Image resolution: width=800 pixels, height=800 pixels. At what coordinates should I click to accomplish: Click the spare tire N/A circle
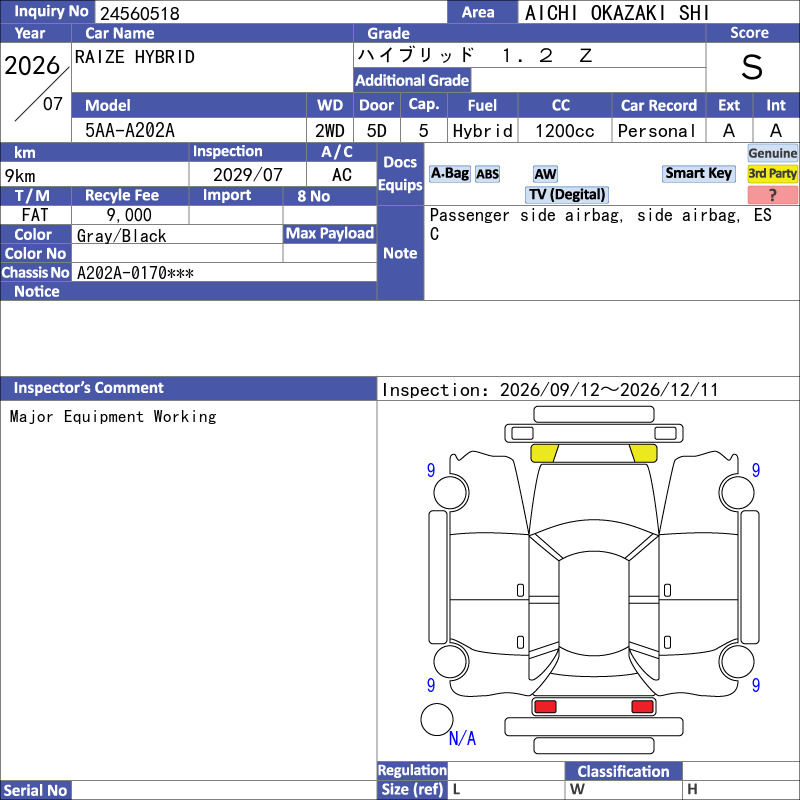tap(437, 719)
